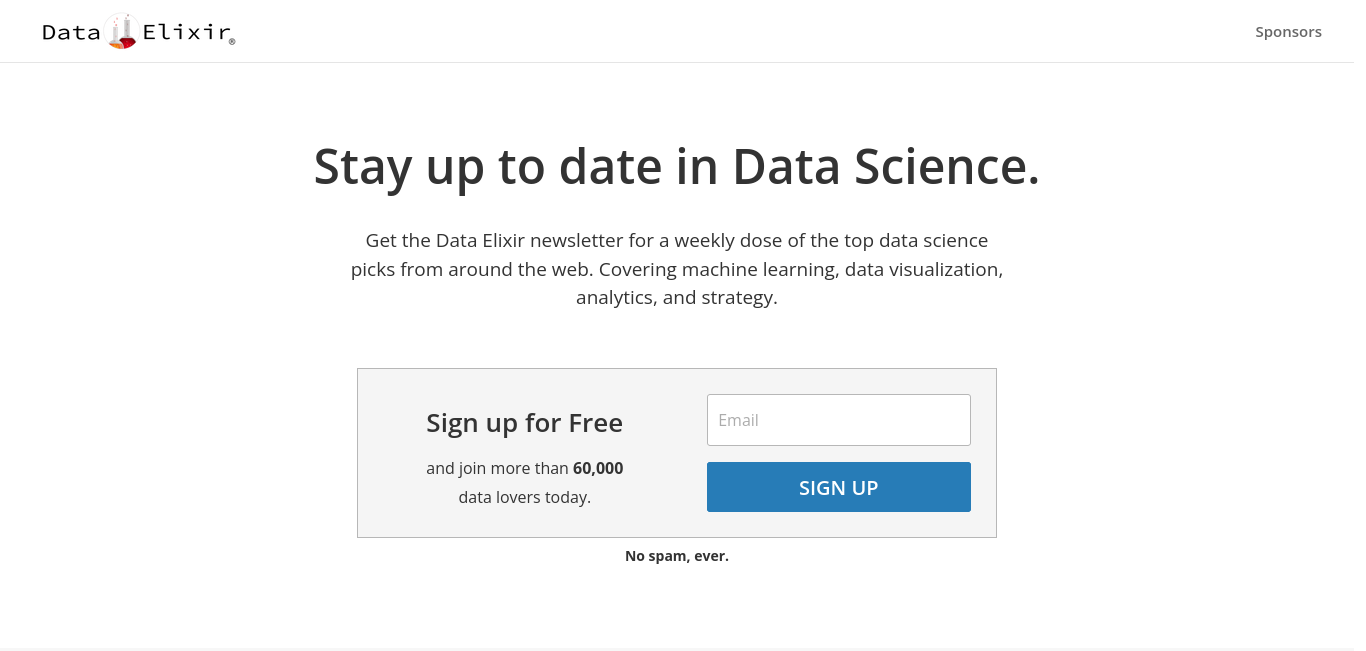Click the word "Science." in the headline
The width and height of the screenshot is (1366, 651).
coord(947,166)
